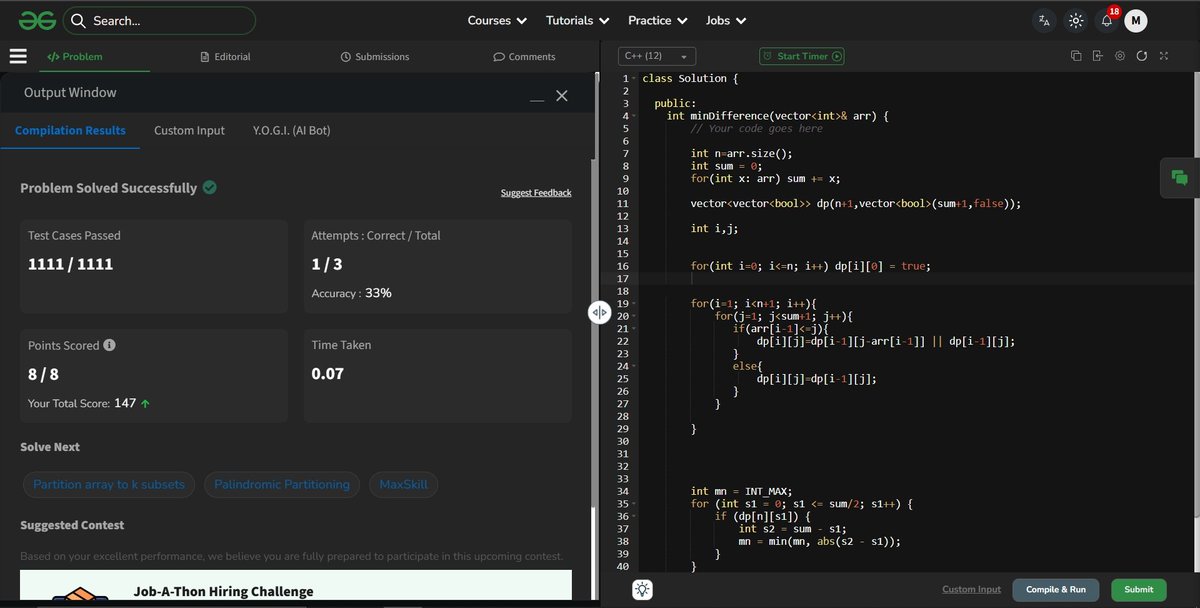The height and width of the screenshot is (608, 1200).
Task: Collapse code fold arrow at line 21
Action: 634,329
